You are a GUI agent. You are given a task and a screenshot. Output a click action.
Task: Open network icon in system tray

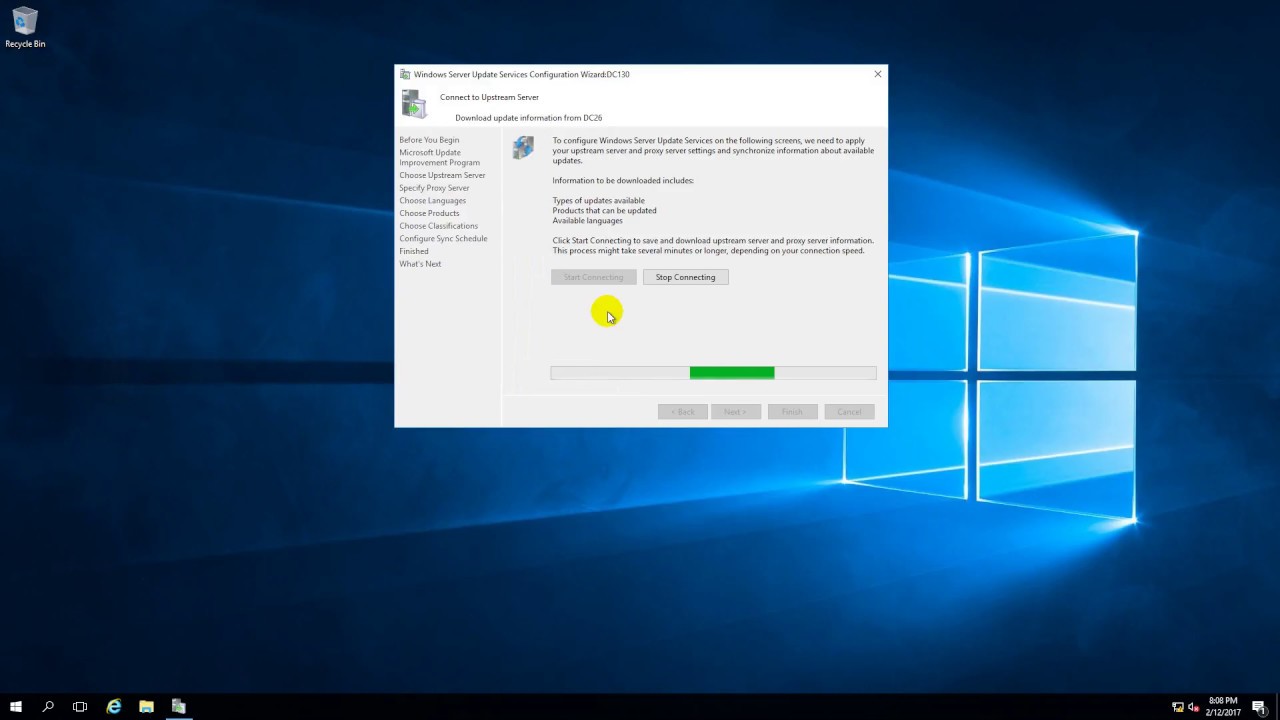[x=1178, y=707]
